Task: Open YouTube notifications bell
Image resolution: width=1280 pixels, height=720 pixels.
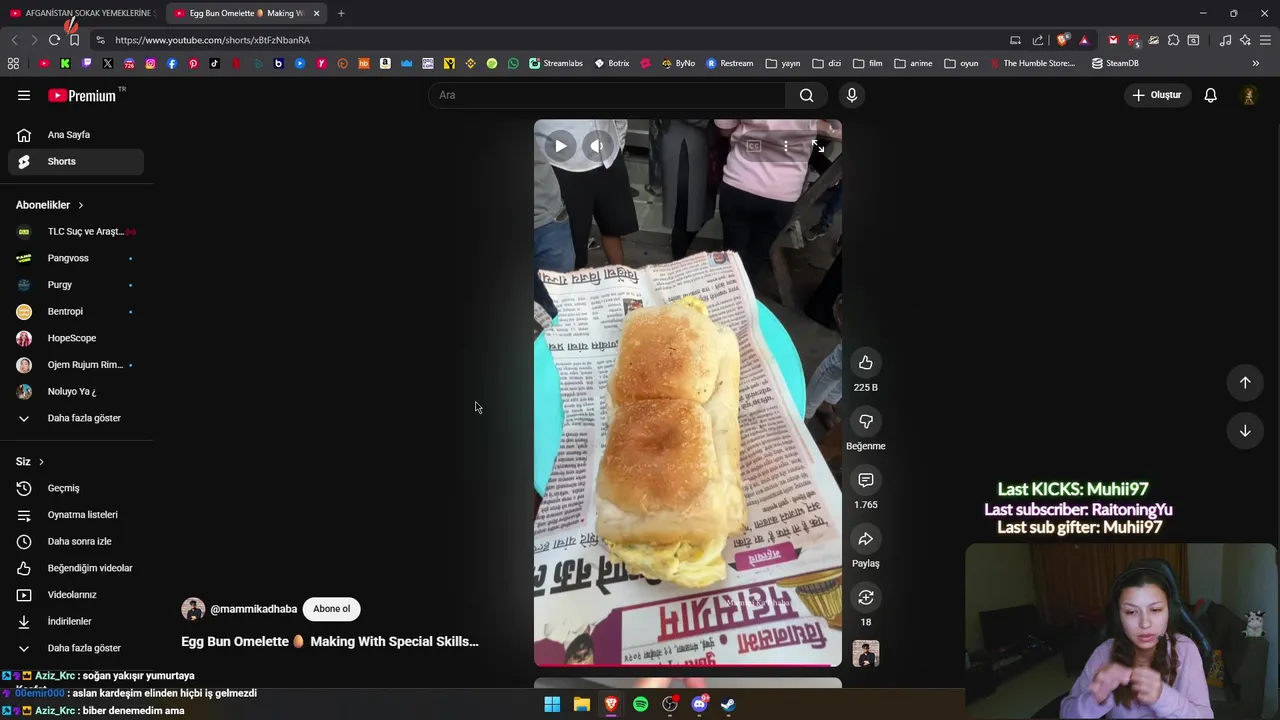Action: 1210,95
